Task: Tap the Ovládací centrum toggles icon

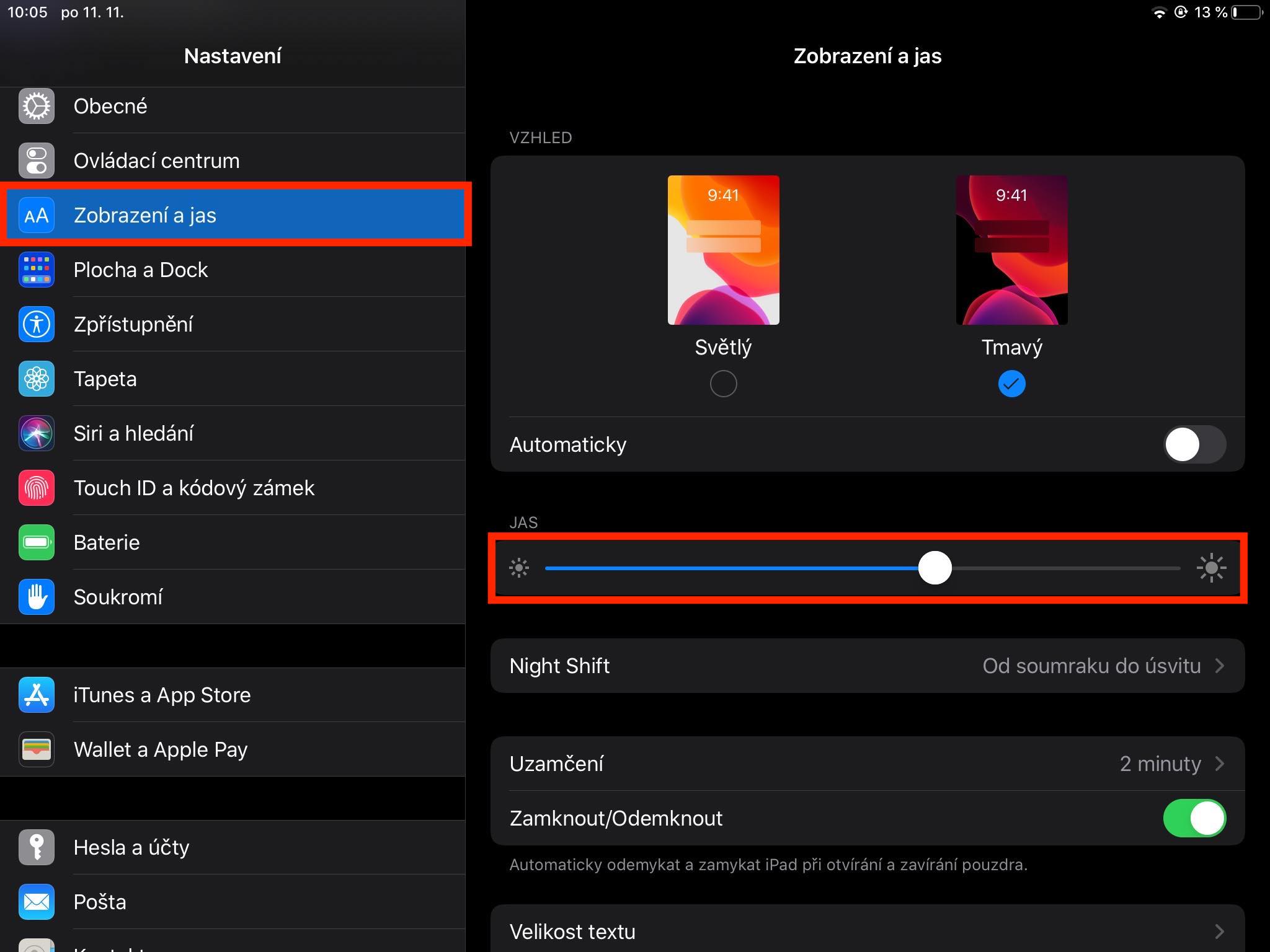Action: click(37, 161)
